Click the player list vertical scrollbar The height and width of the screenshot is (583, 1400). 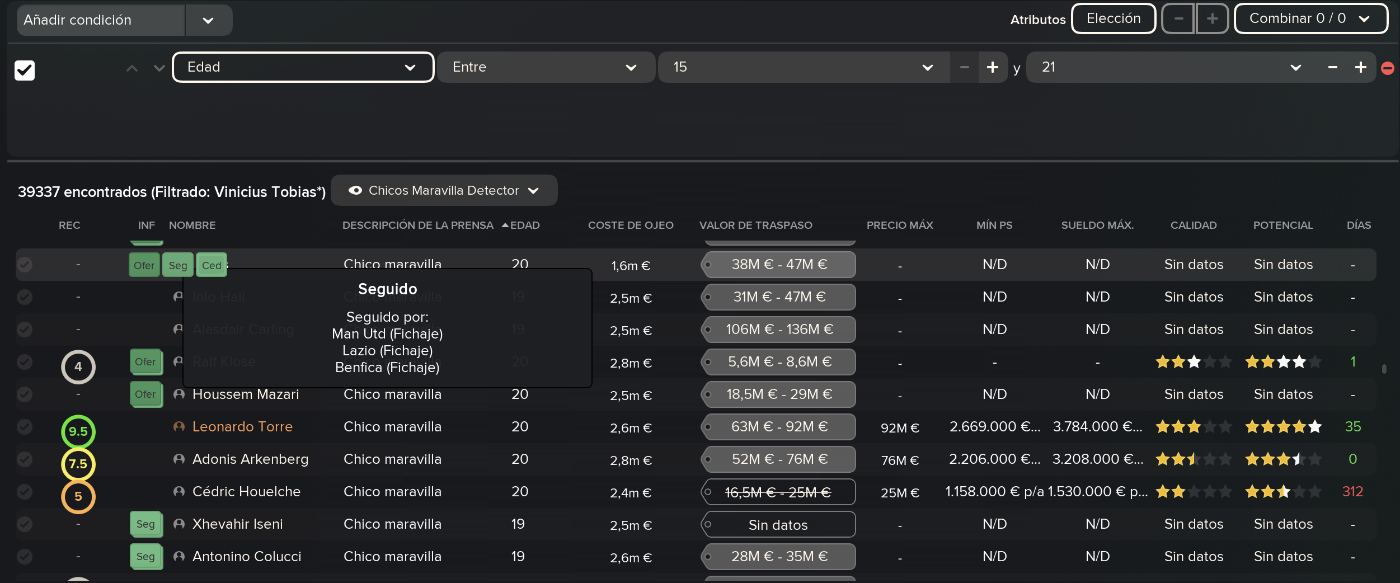[x=1384, y=368]
